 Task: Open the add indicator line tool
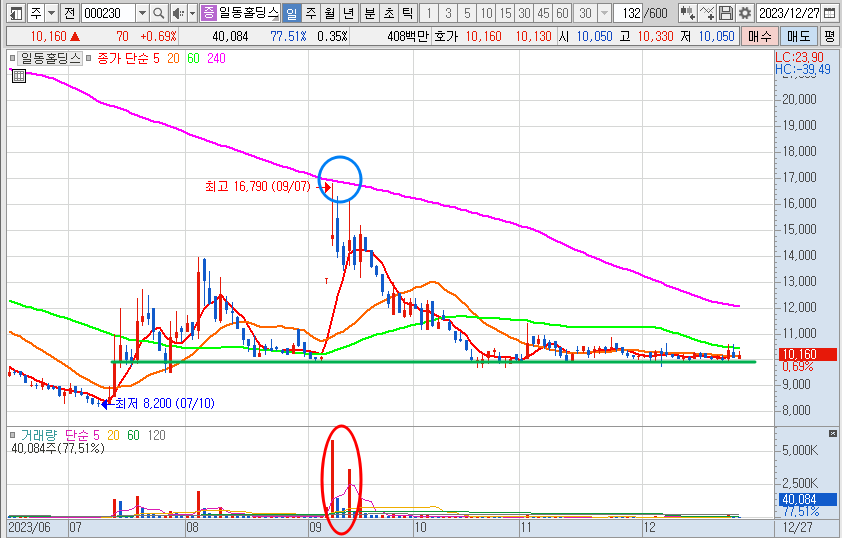click(707, 13)
